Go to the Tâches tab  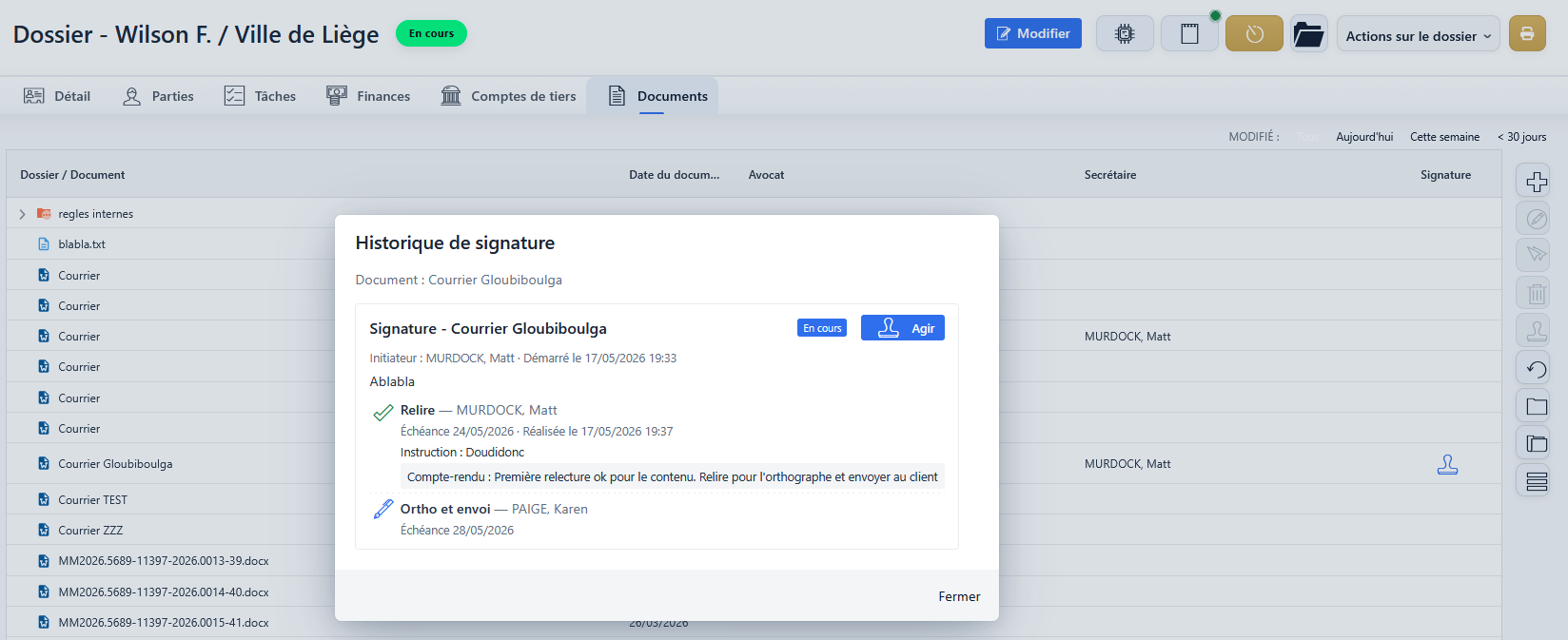point(260,96)
